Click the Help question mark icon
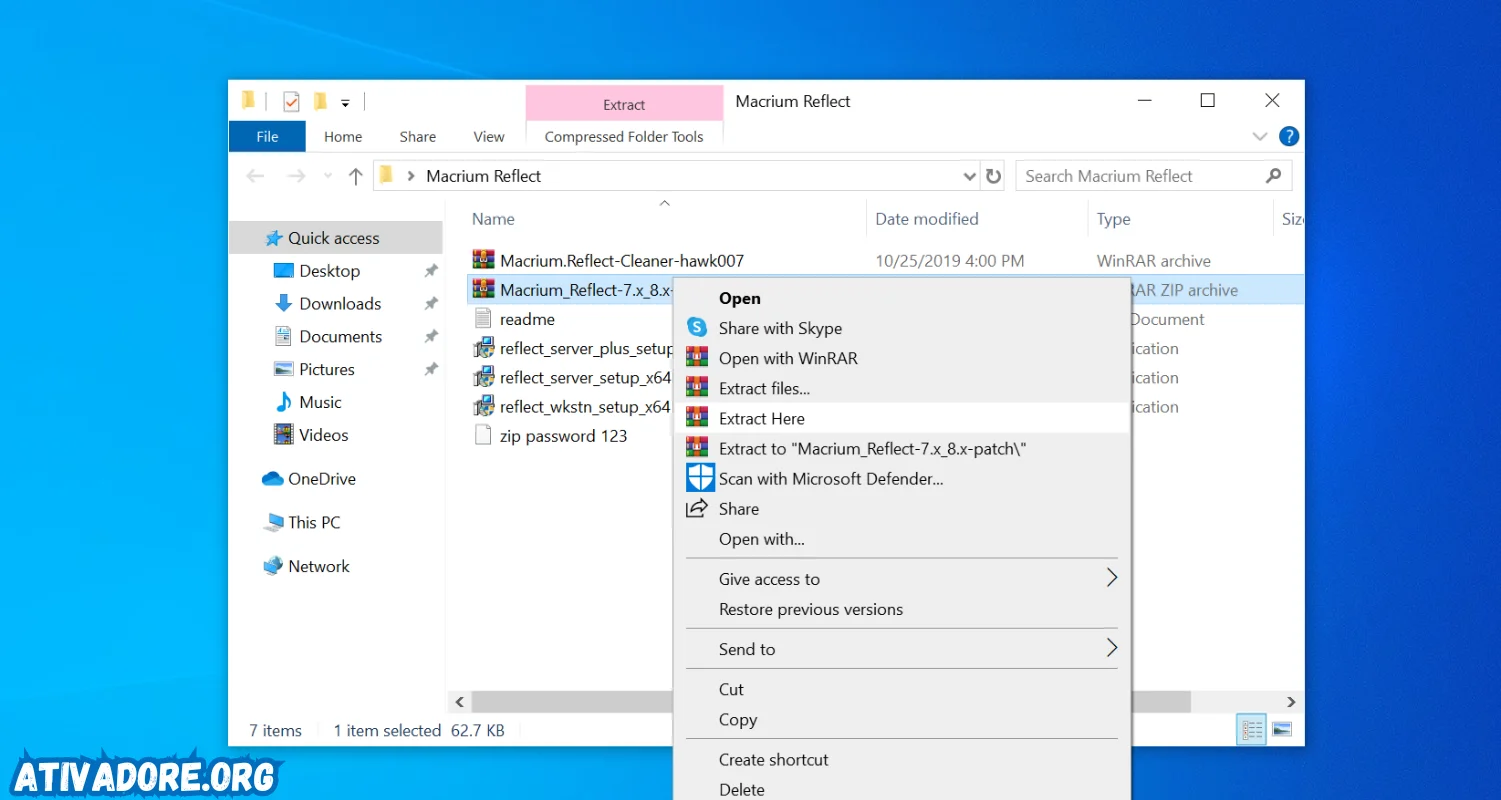The image size is (1501, 800). (1289, 136)
